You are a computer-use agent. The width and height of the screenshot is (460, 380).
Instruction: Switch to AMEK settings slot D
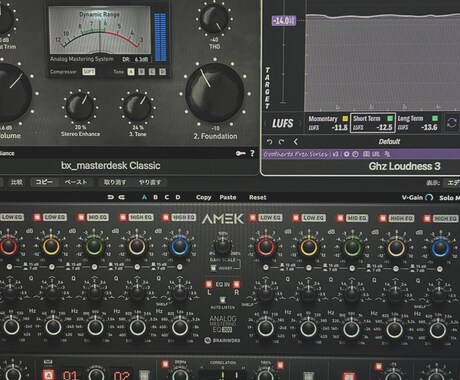click(x=178, y=197)
